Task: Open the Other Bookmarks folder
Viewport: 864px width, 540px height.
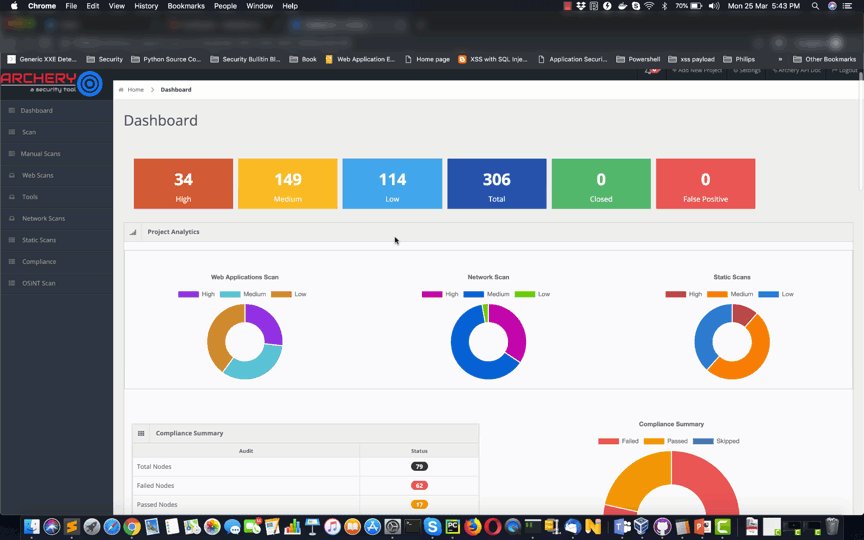Action: click(x=824, y=59)
